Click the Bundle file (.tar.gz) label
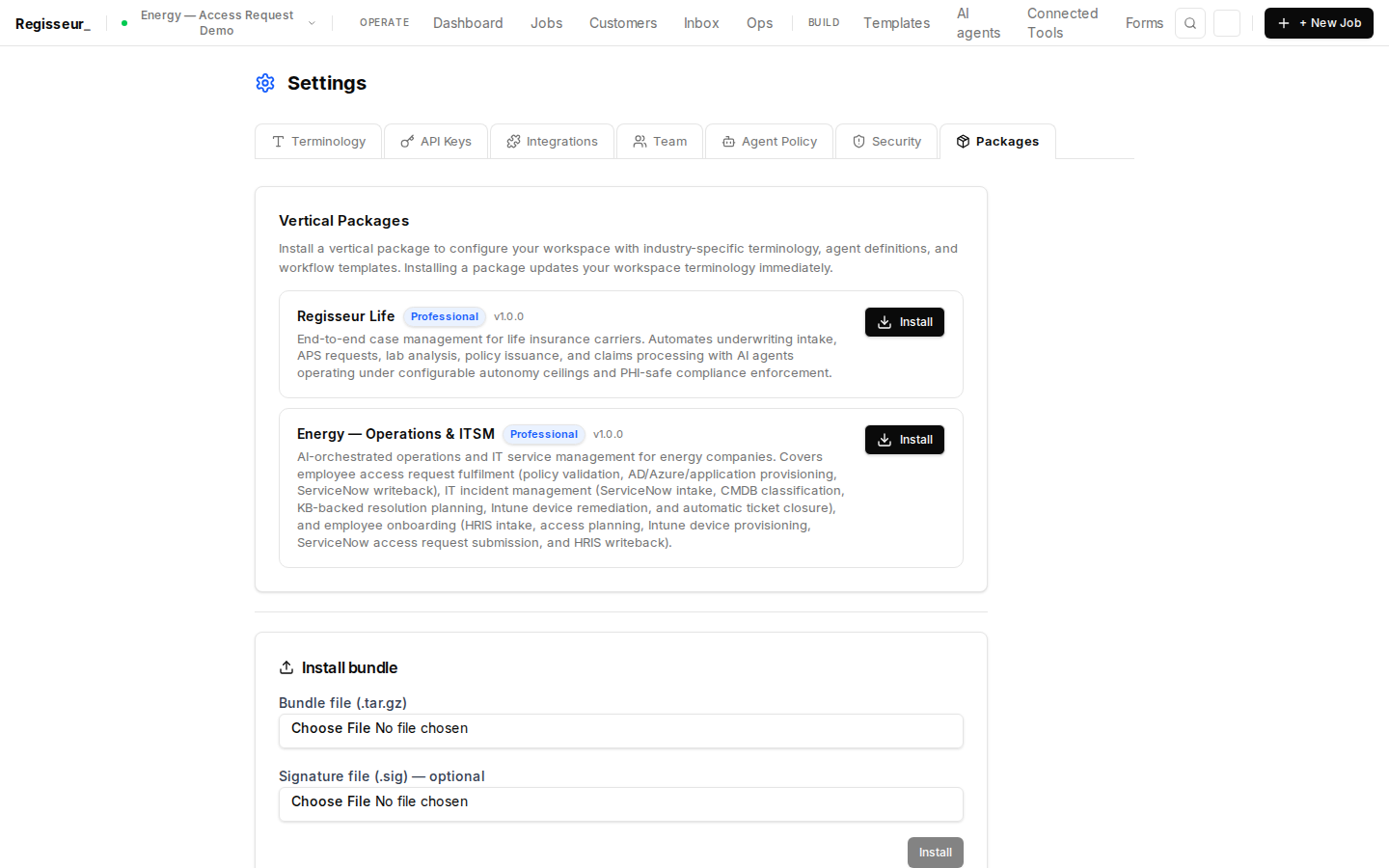This screenshot has width=1389, height=868. pyautogui.click(x=342, y=703)
